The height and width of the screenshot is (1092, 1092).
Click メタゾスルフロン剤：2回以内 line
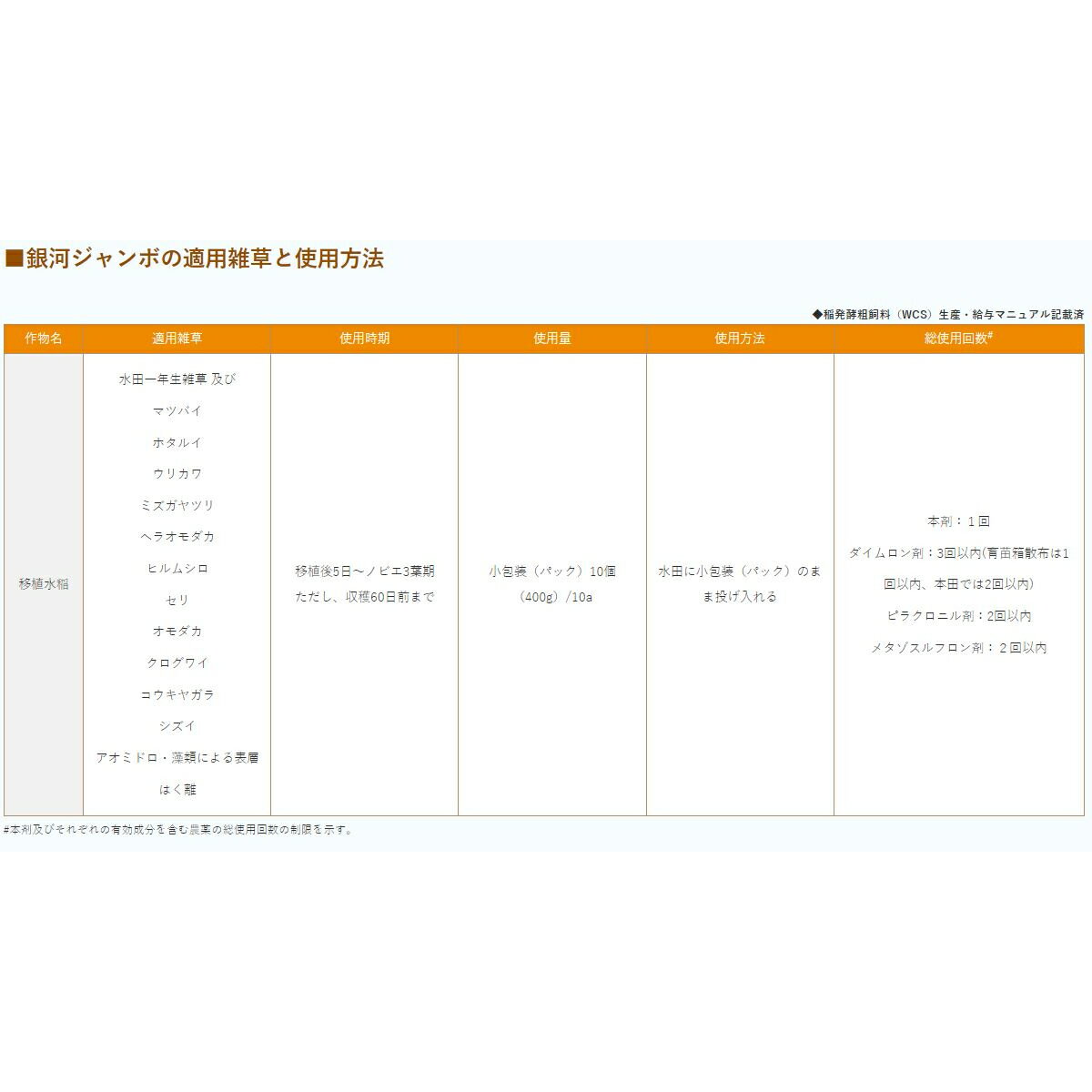tap(958, 648)
